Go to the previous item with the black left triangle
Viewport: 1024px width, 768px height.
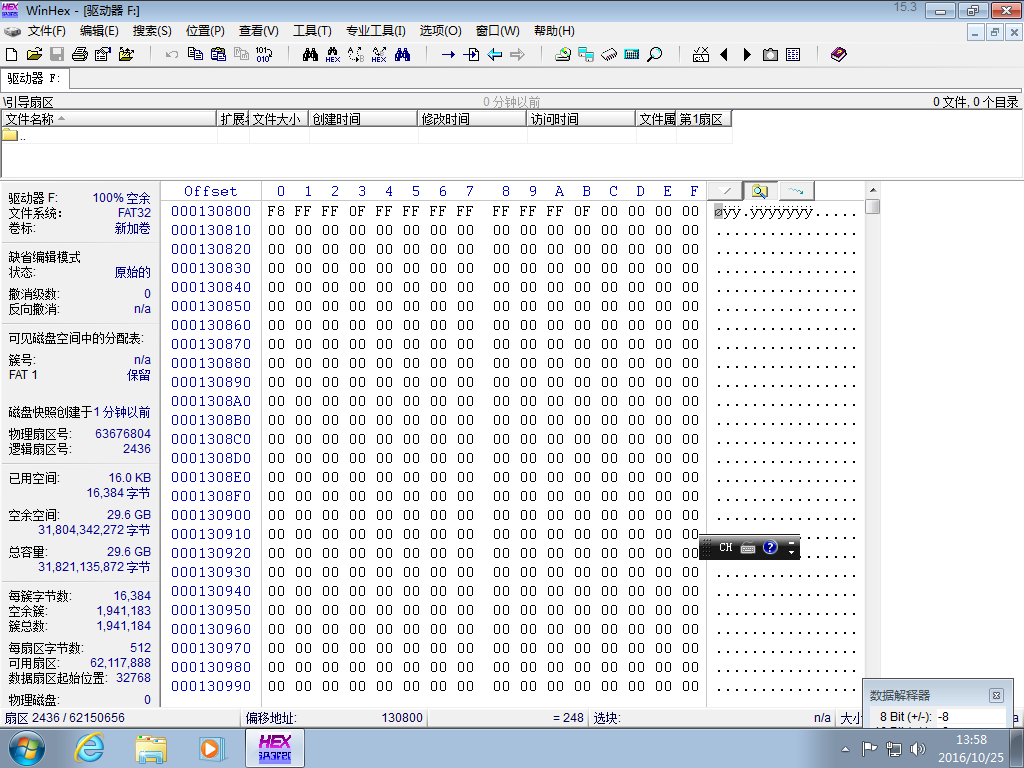pos(724,55)
